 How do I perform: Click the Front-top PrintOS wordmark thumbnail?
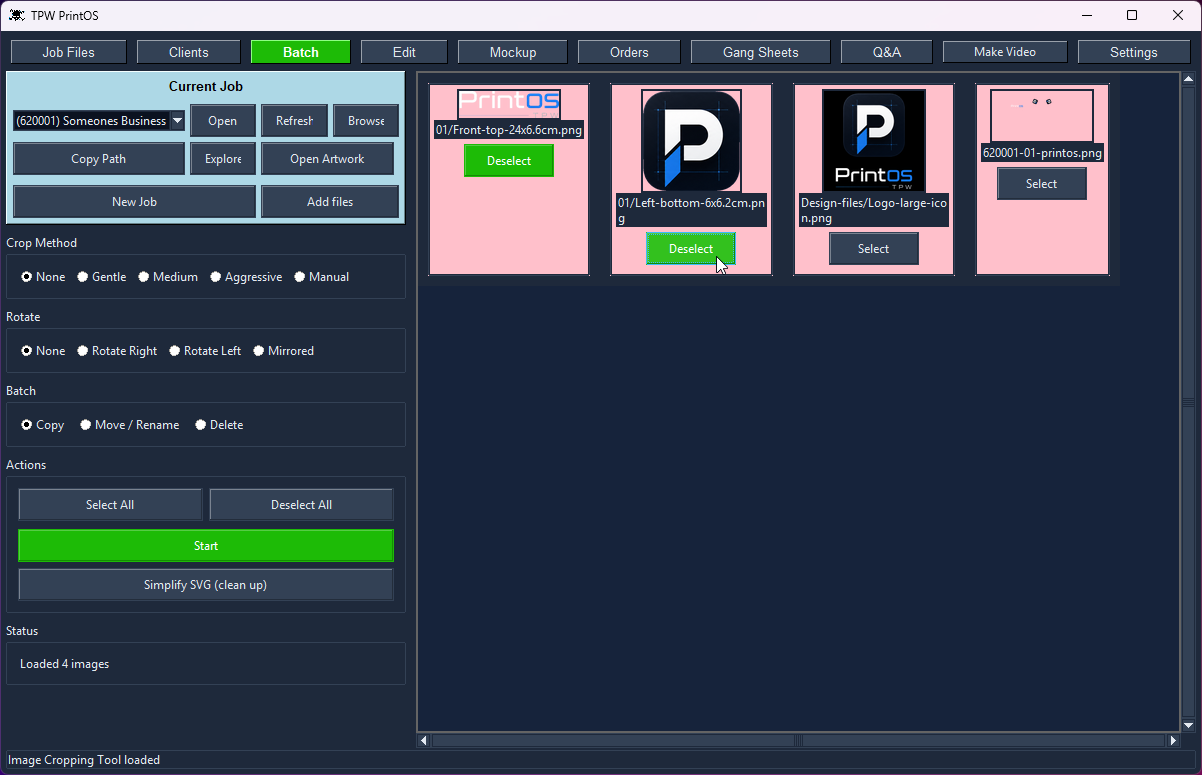point(509,104)
